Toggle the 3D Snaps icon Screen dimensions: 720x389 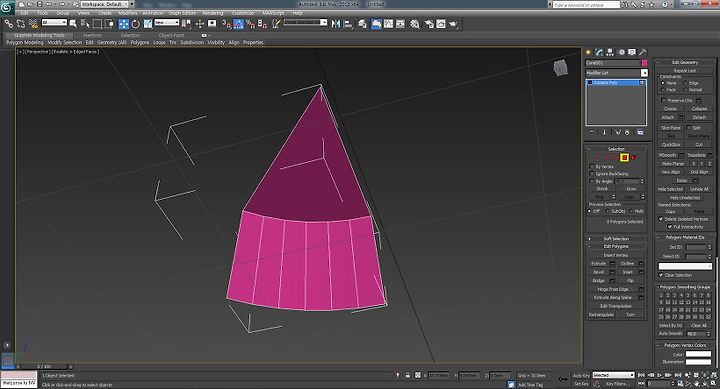[x=226, y=24]
